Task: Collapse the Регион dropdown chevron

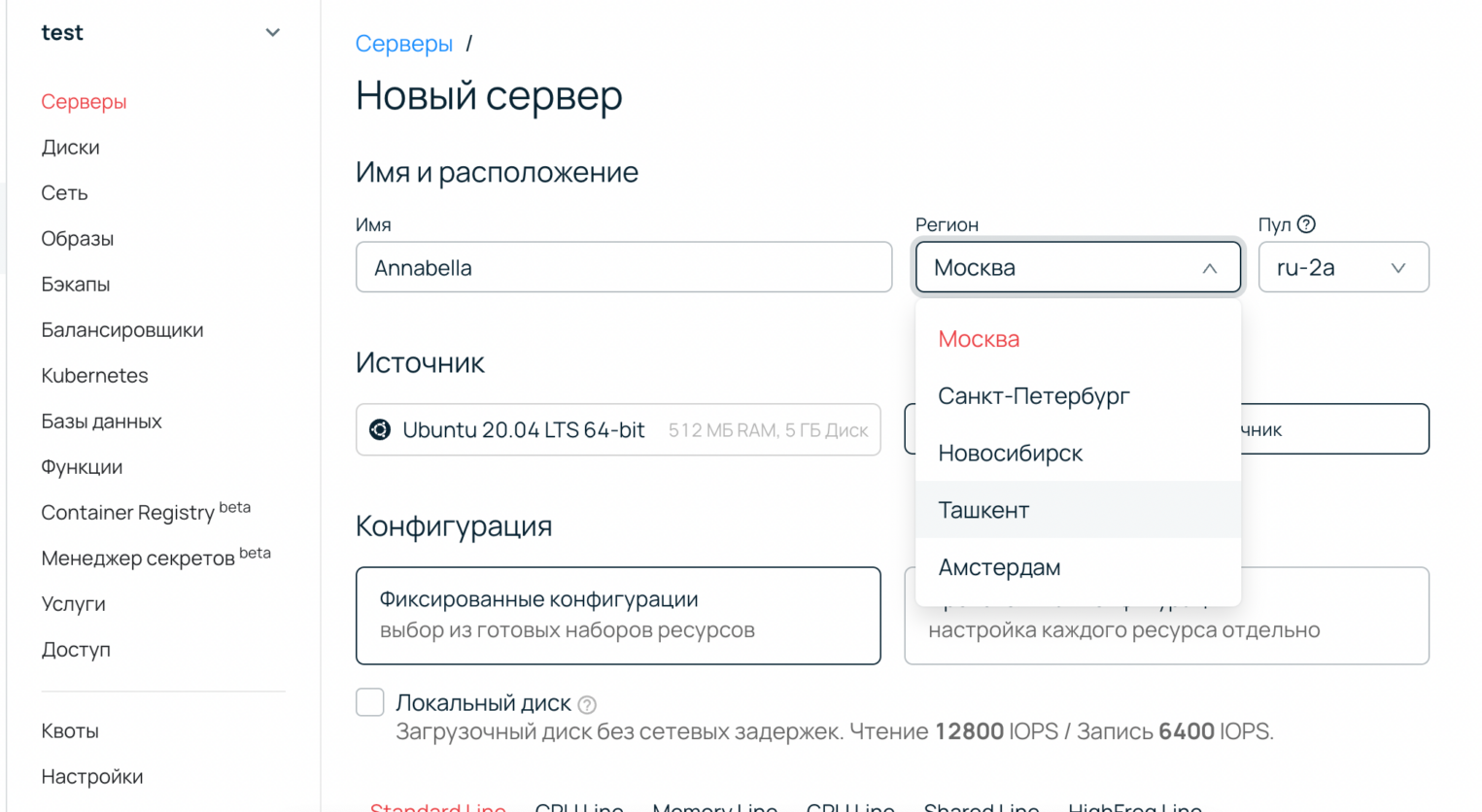Action: click(x=1209, y=268)
